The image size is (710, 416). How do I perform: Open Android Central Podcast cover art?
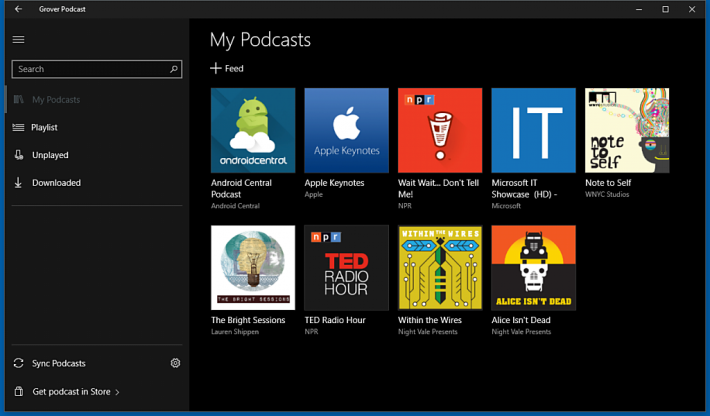[x=253, y=130]
